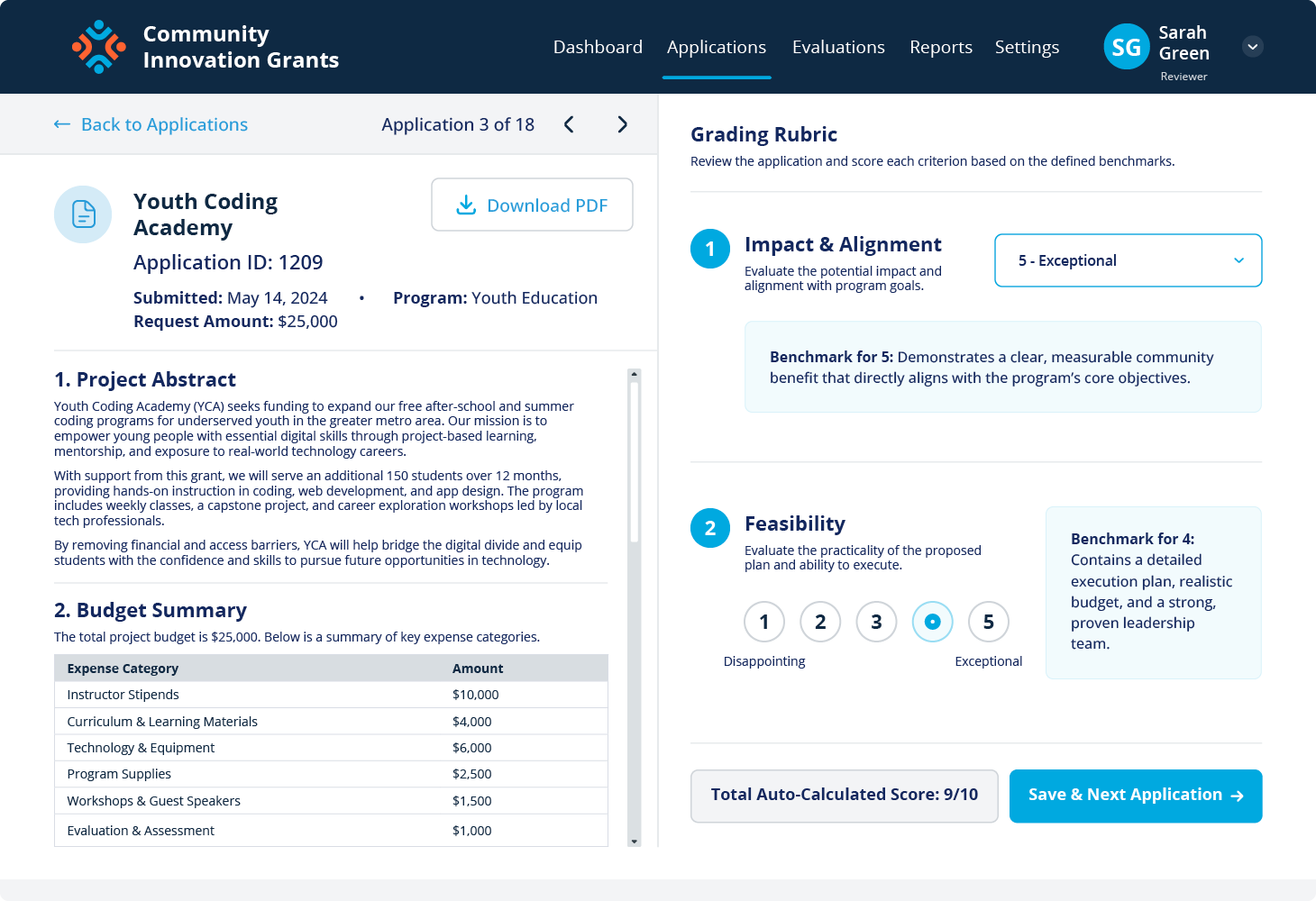Click the $4,000 amount cell
The width and height of the screenshot is (1316, 901).
(472, 722)
